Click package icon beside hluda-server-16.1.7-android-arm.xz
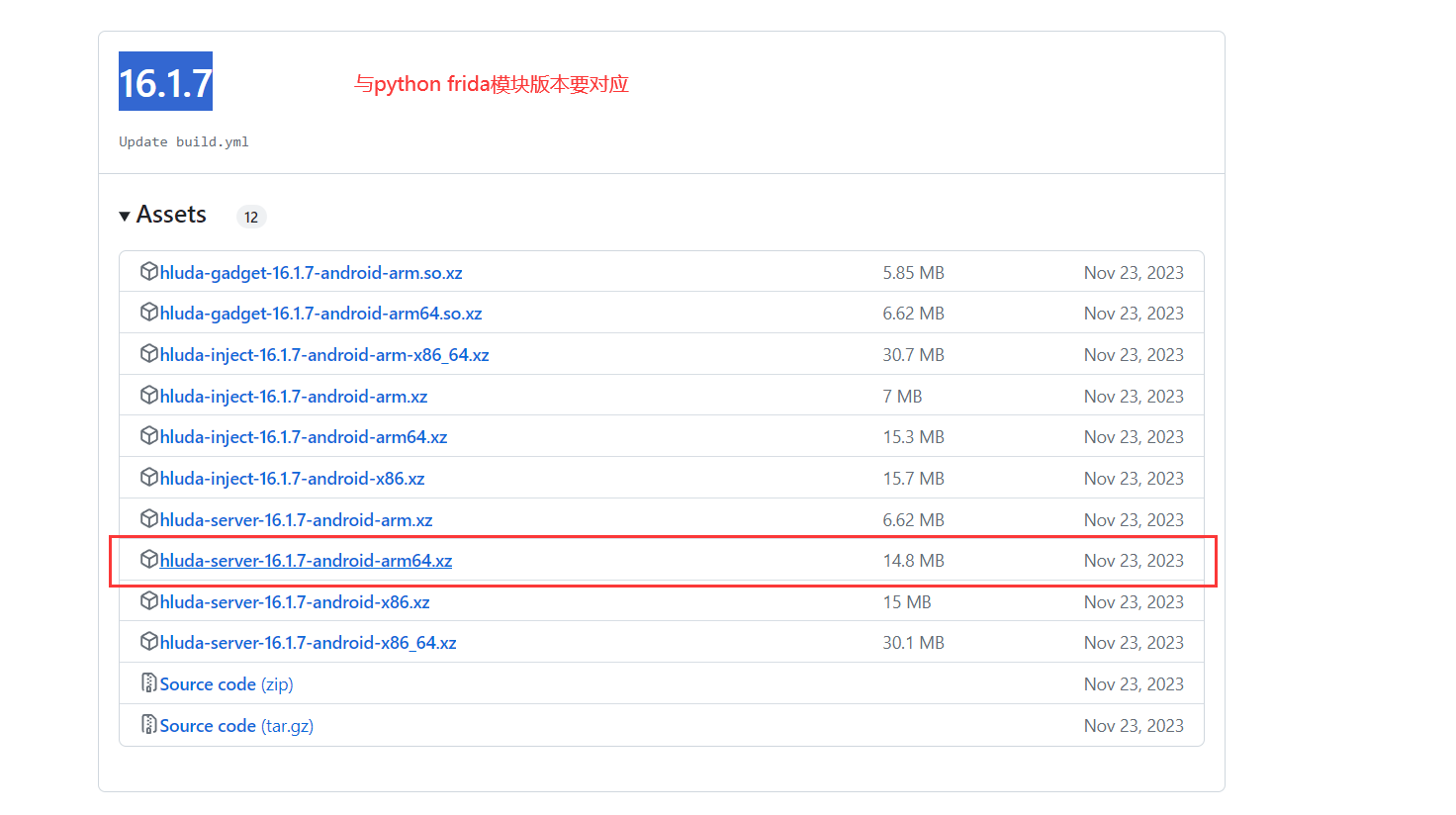 coord(149,518)
